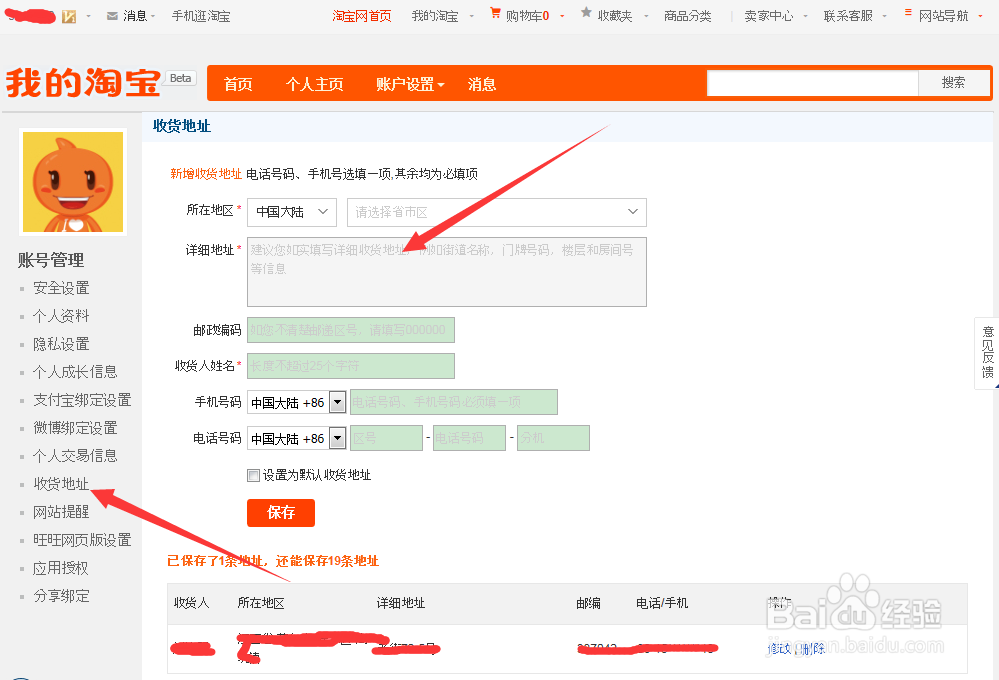Image resolution: width=999 pixels, height=680 pixels.
Task: Open 购物车 link in top bar
Action: point(528,16)
